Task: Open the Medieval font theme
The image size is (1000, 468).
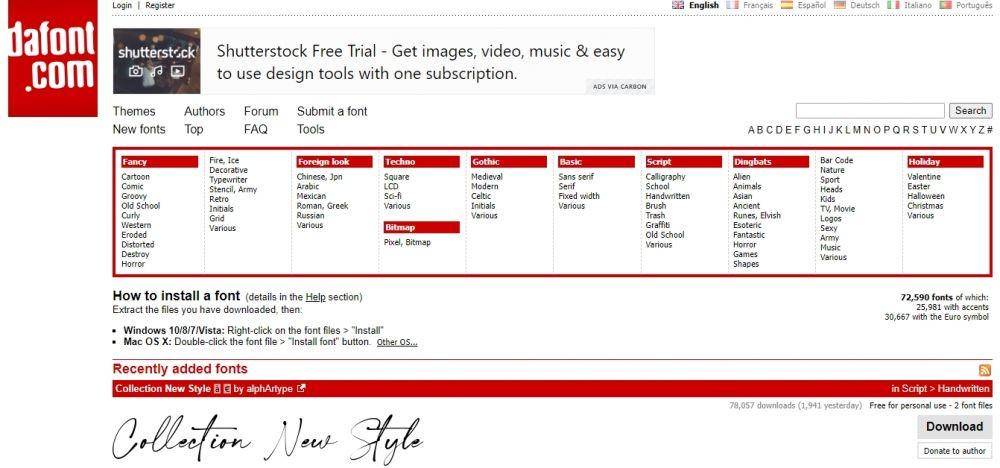Action: (x=487, y=177)
